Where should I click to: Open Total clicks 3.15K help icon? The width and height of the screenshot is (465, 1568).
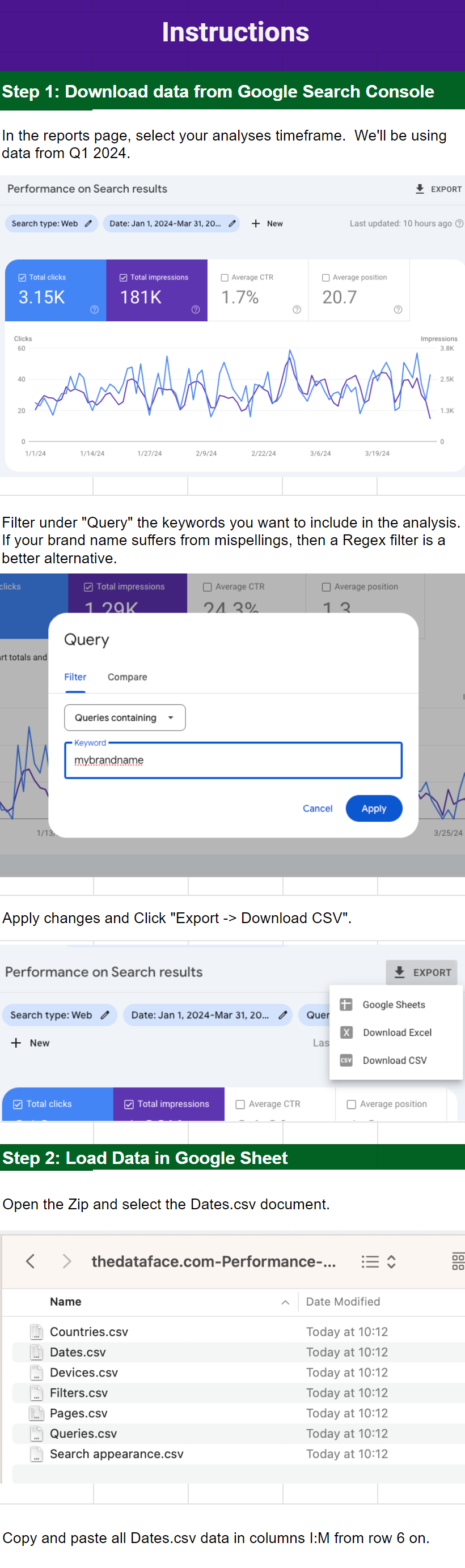pos(95,309)
